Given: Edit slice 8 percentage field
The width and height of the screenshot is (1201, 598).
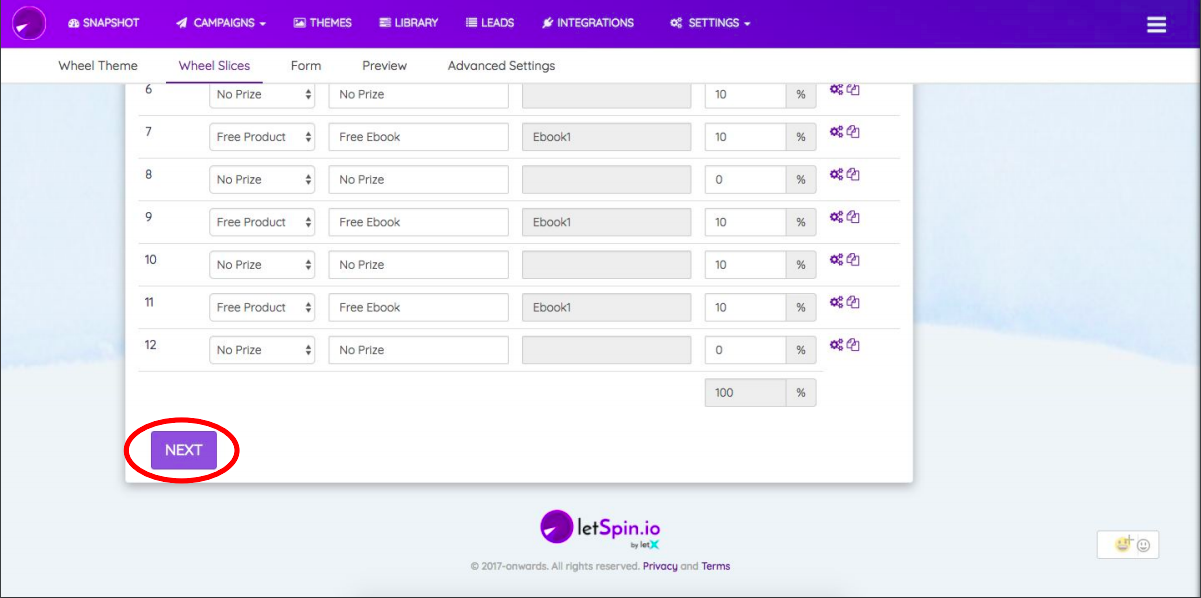Looking at the screenshot, I should (745, 180).
